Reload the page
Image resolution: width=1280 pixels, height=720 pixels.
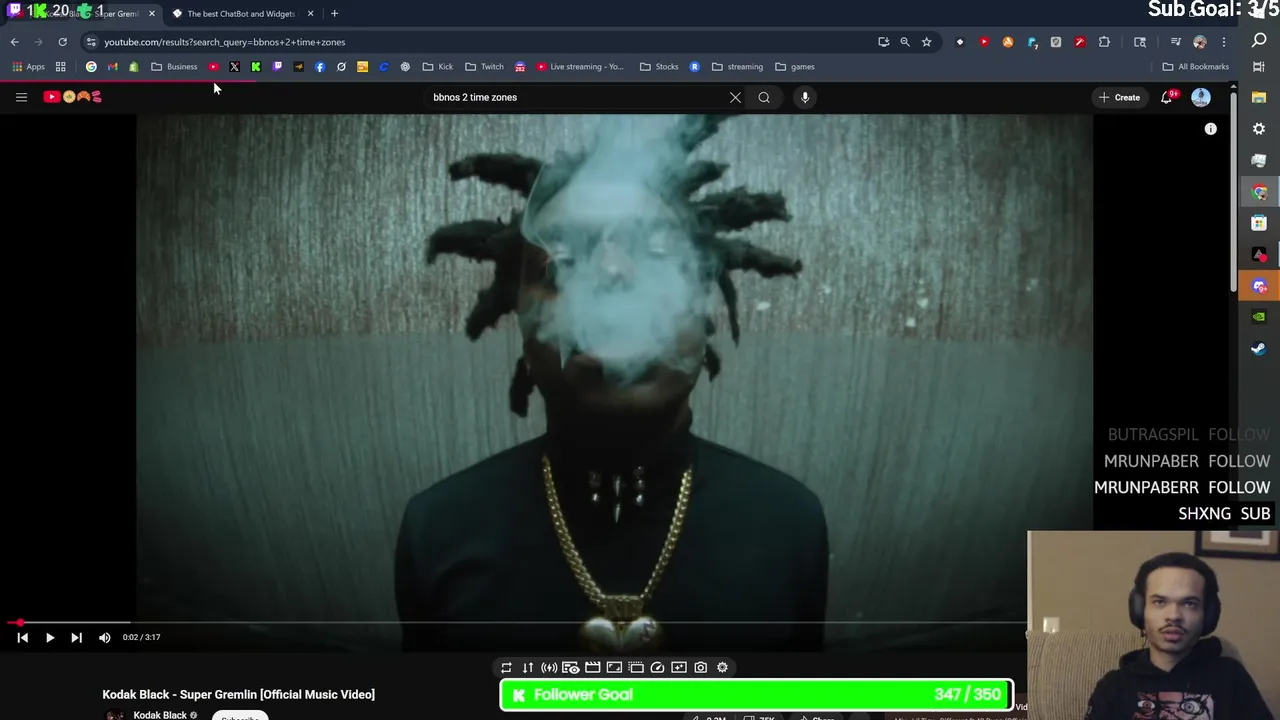pos(62,42)
